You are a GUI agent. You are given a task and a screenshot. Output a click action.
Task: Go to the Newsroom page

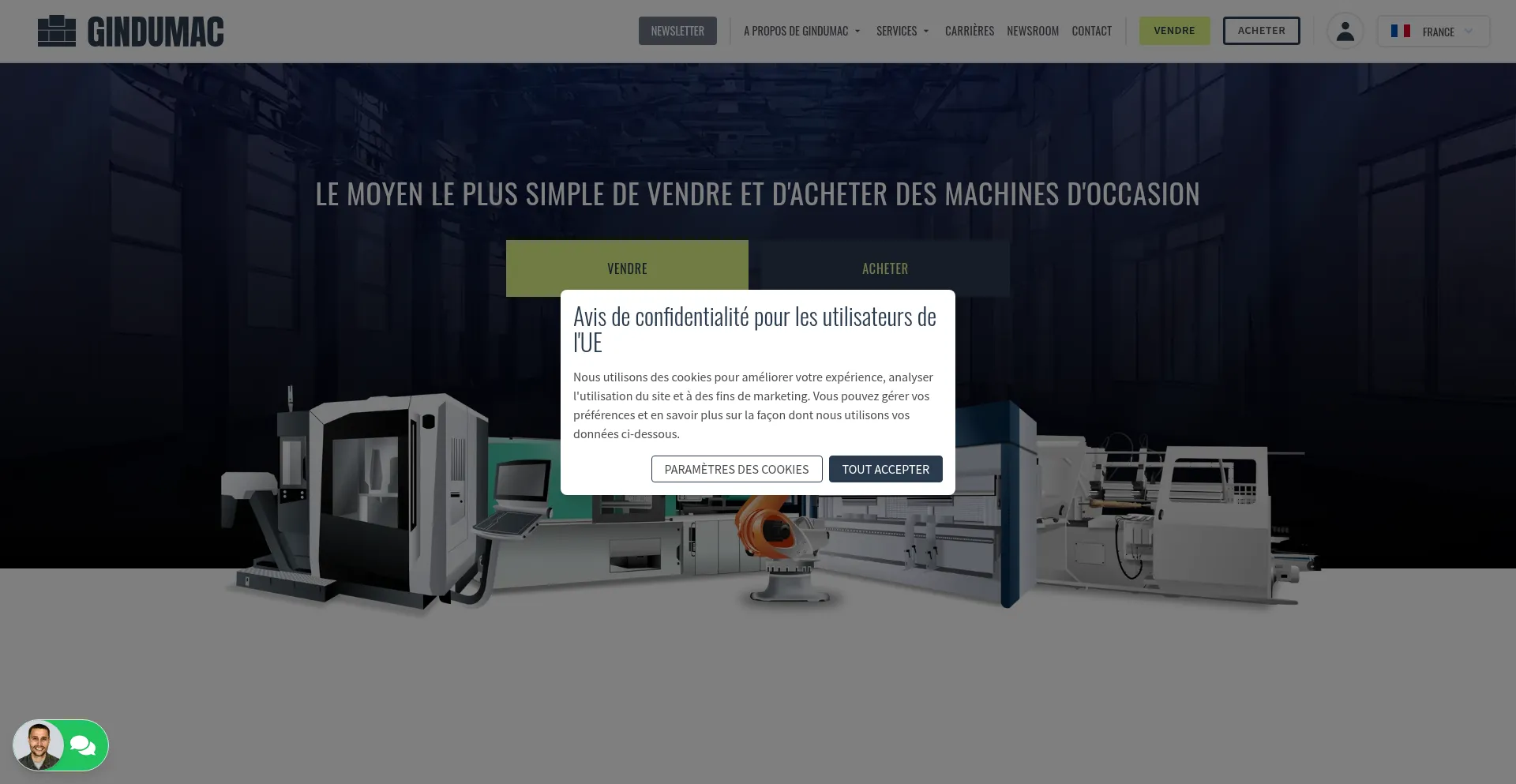(1032, 32)
